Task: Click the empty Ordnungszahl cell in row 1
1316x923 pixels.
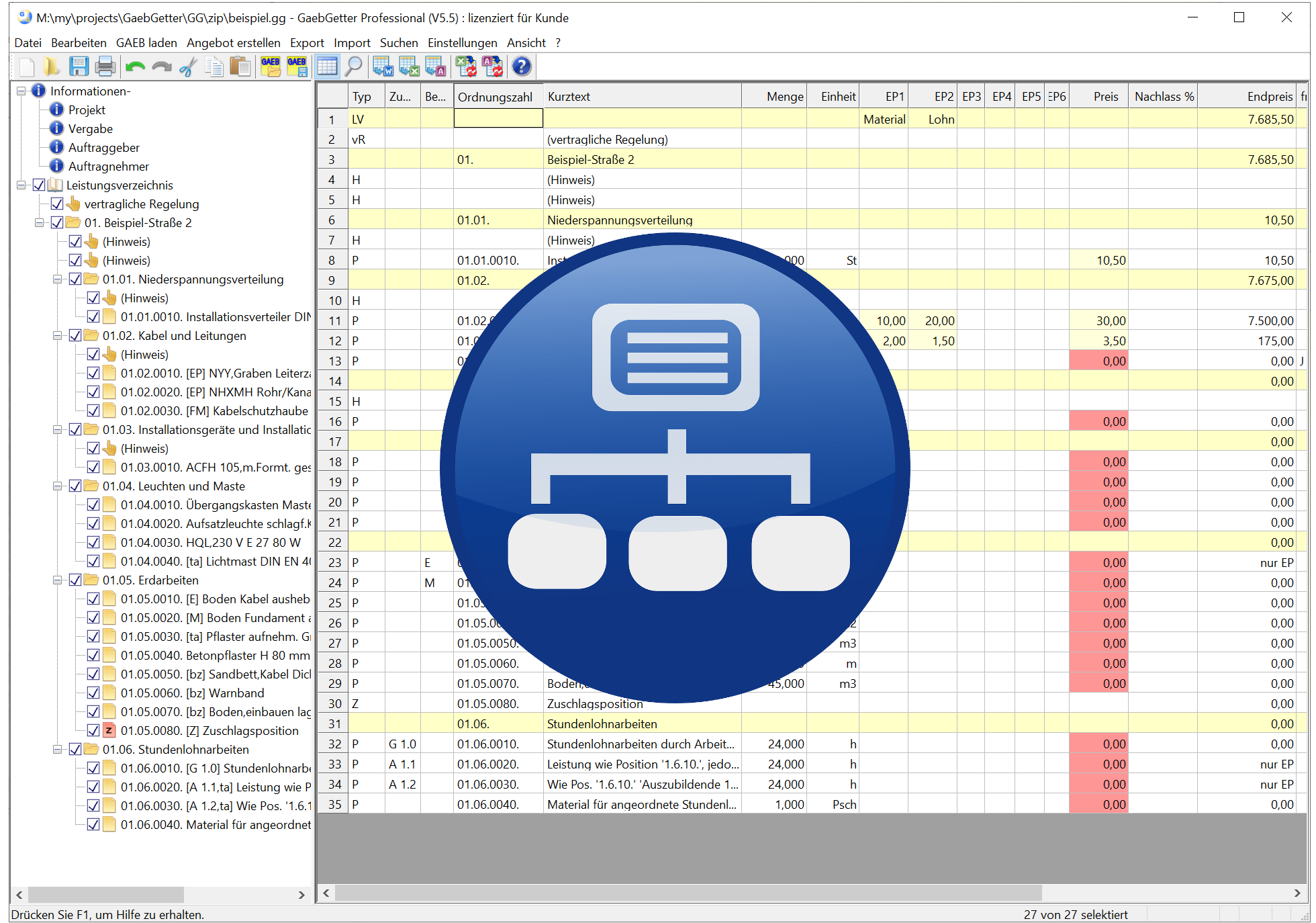Action: click(x=498, y=119)
